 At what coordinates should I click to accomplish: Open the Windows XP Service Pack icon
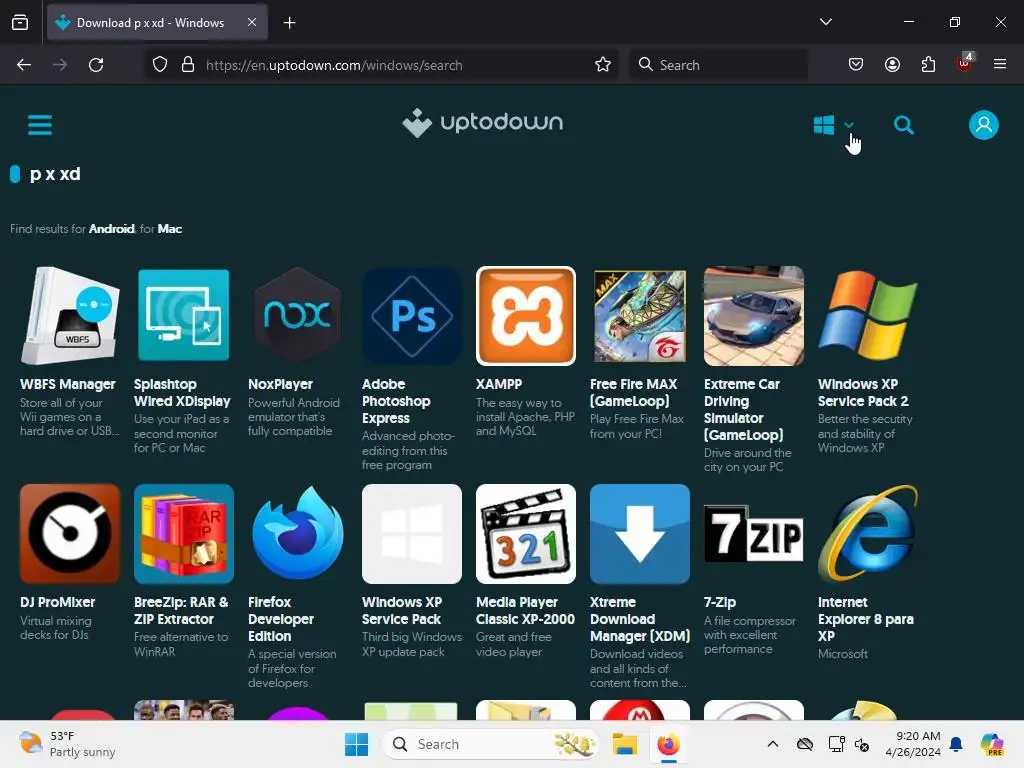[411, 534]
